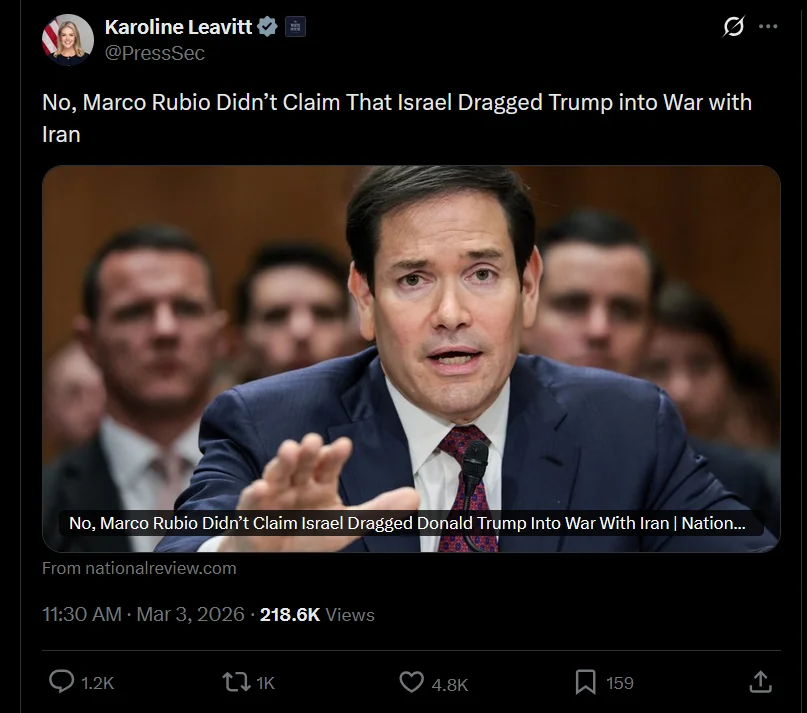Click the 1.2K reply count

pyautogui.click(x=97, y=683)
